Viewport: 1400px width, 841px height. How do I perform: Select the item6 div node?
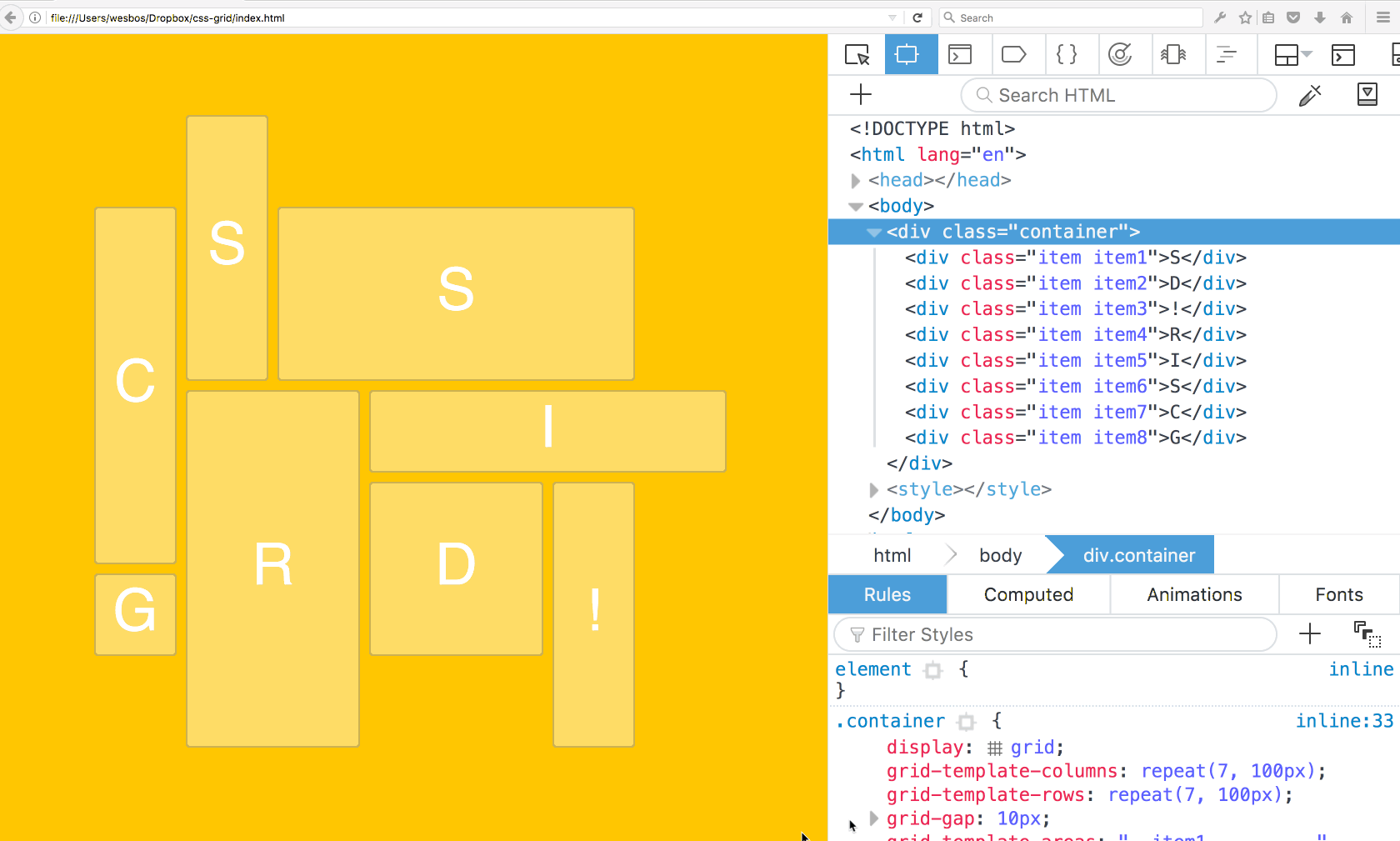click(x=1076, y=387)
